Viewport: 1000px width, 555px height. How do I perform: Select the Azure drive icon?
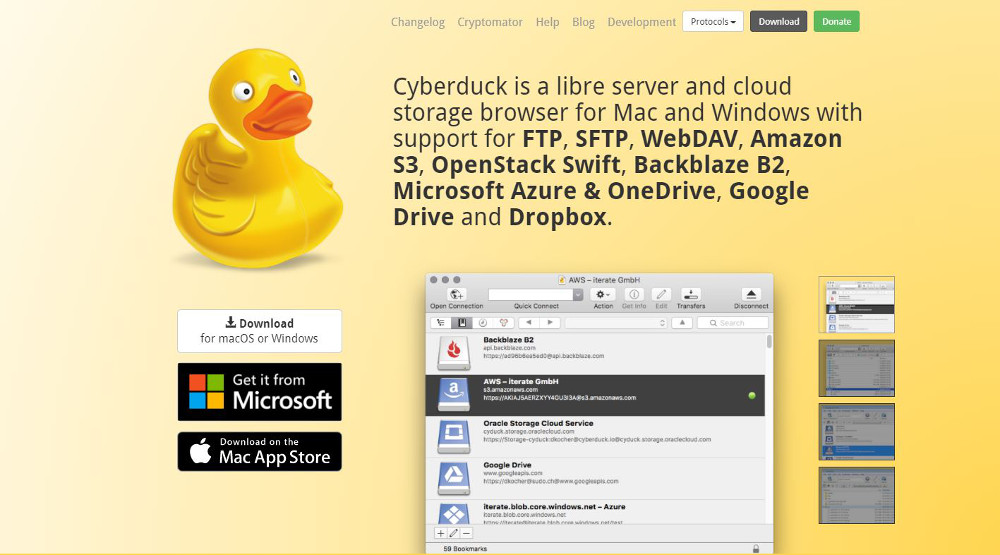tap(453, 514)
